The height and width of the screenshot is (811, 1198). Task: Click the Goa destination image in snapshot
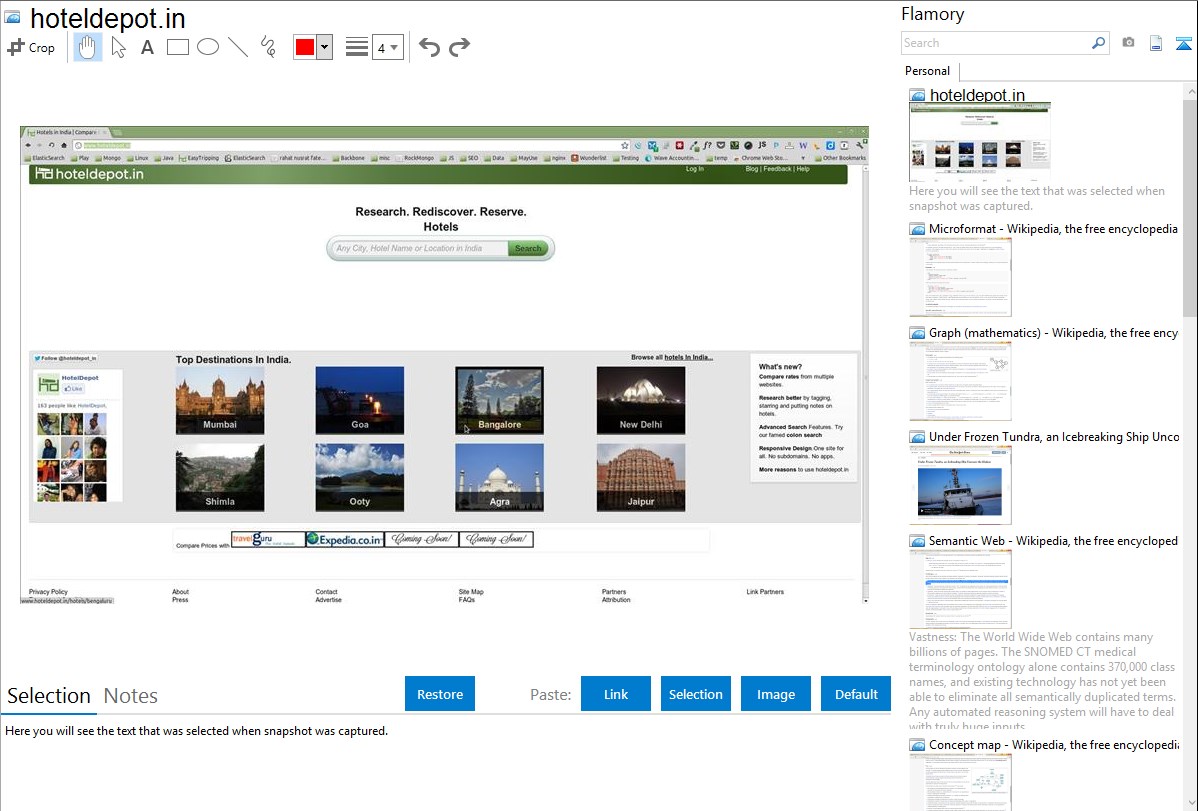pyautogui.click(x=360, y=400)
